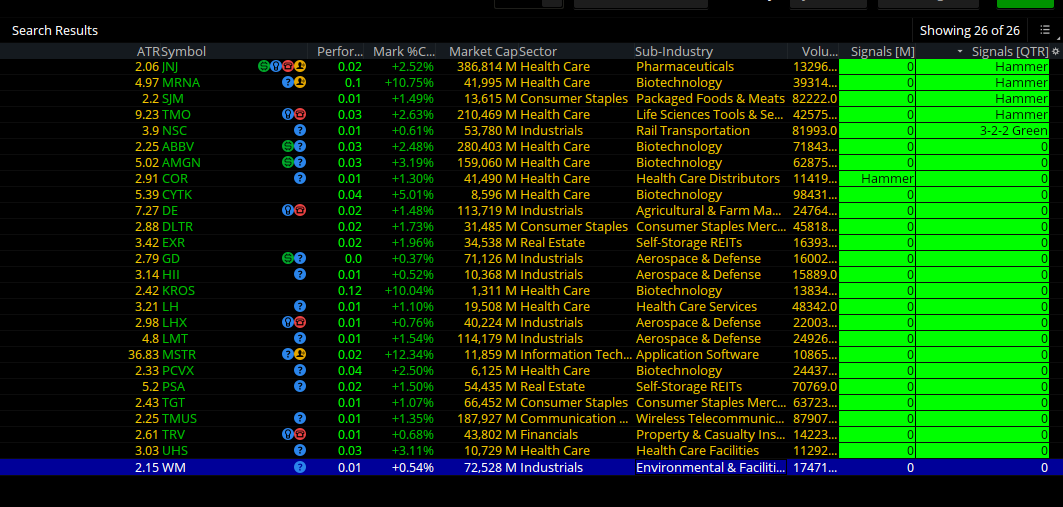Click the red phone icon in LHX row
The width and height of the screenshot is (1063, 507).
pos(300,323)
